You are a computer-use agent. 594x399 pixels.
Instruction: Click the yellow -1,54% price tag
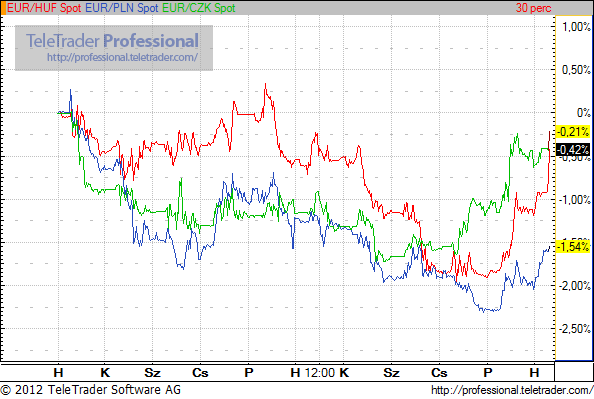574,247
